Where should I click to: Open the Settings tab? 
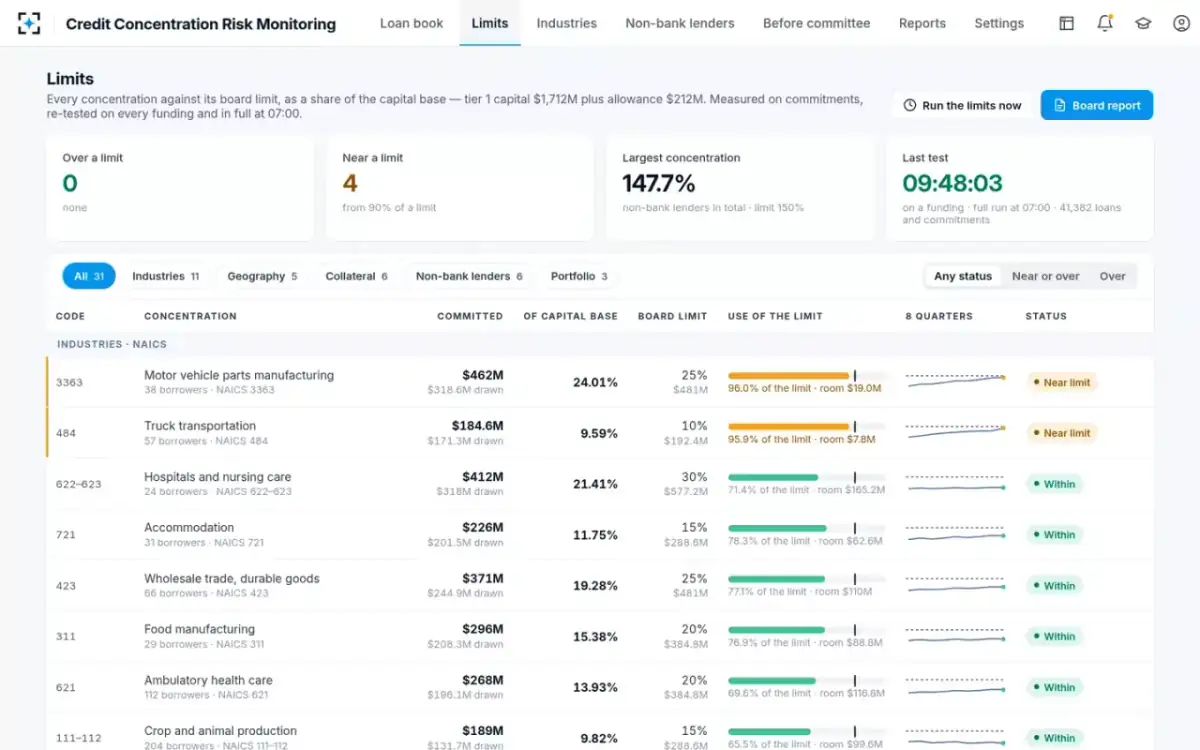coord(999,23)
